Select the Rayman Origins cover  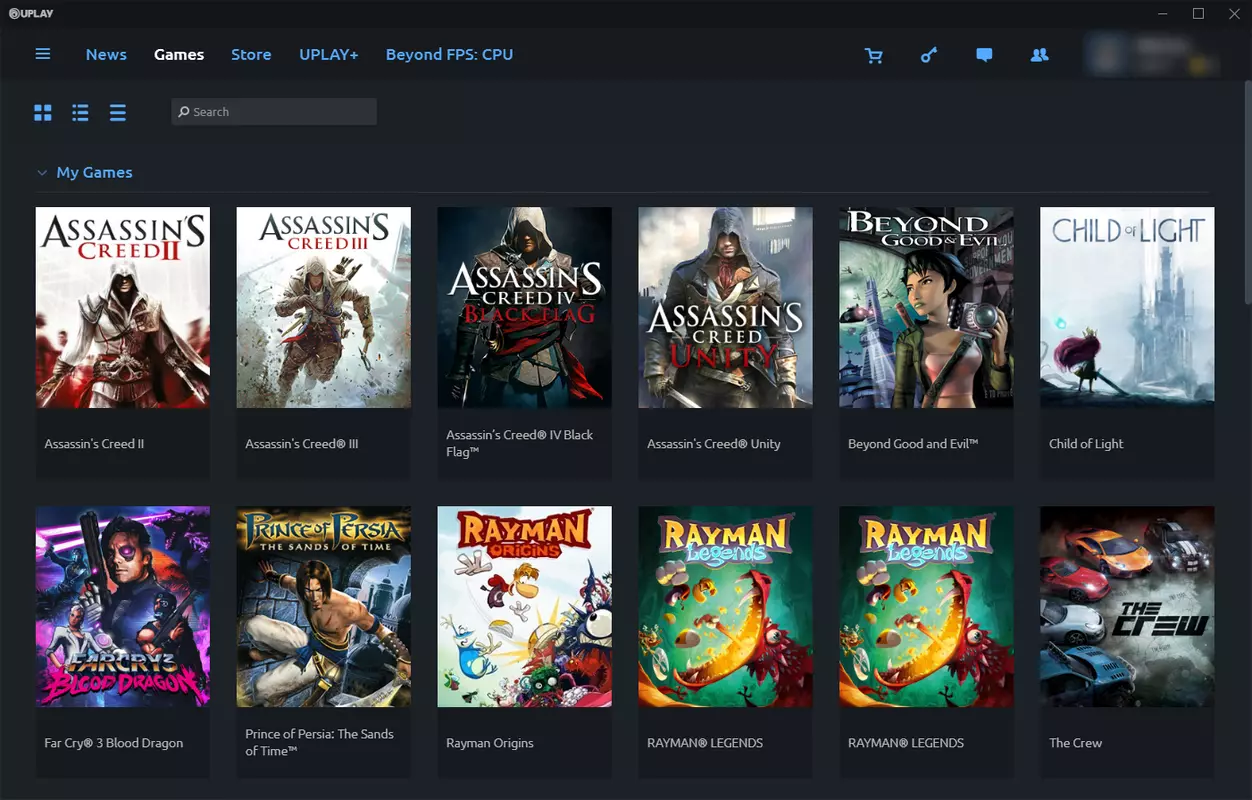click(525, 606)
